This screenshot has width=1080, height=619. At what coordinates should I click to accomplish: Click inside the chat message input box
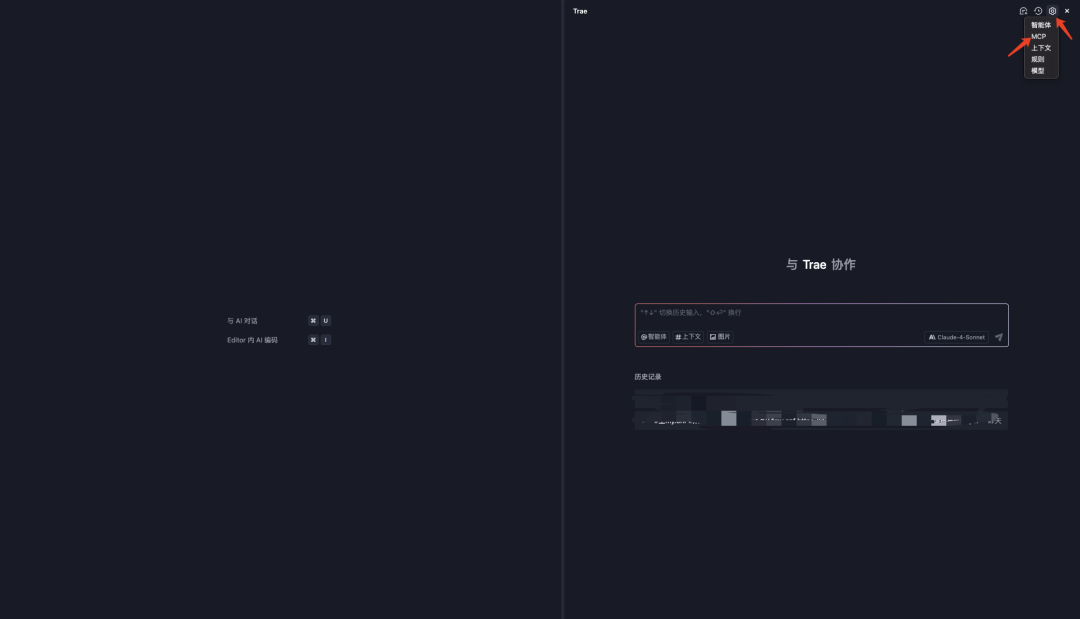pos(820,313)
